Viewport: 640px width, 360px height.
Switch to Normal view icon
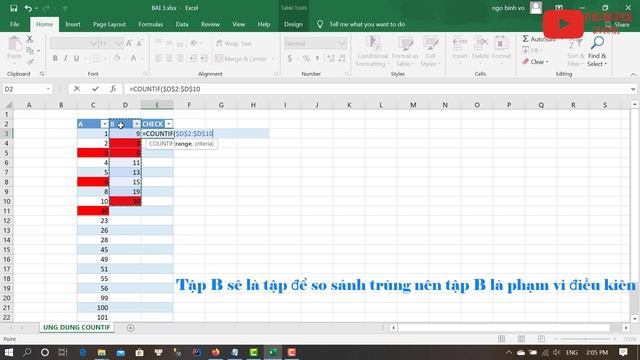(502, 339)
